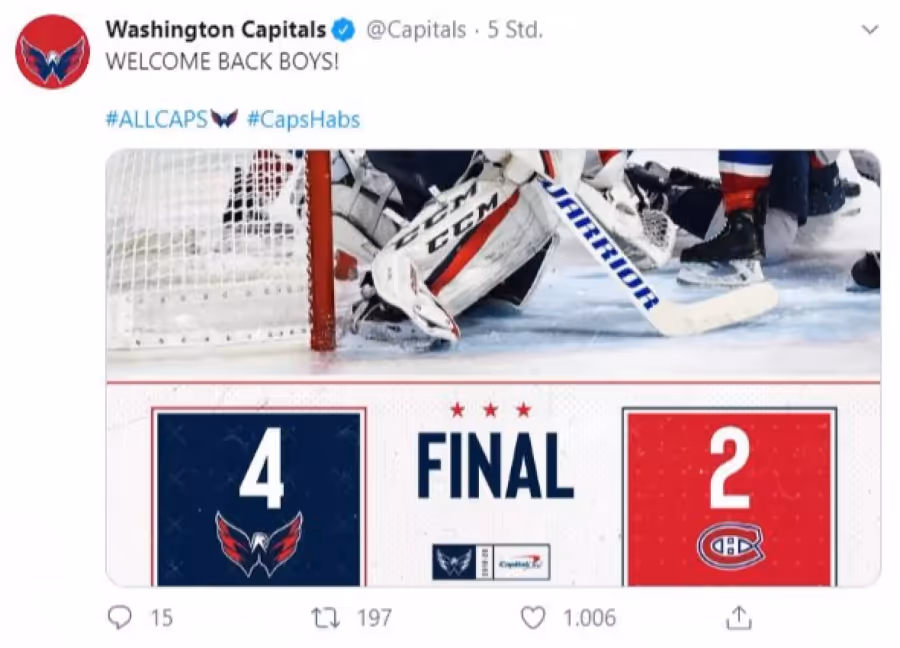Screen dimensions: 900x648
Task: Click the reply speech bubble icon
Action: click(x=120, y=618)
